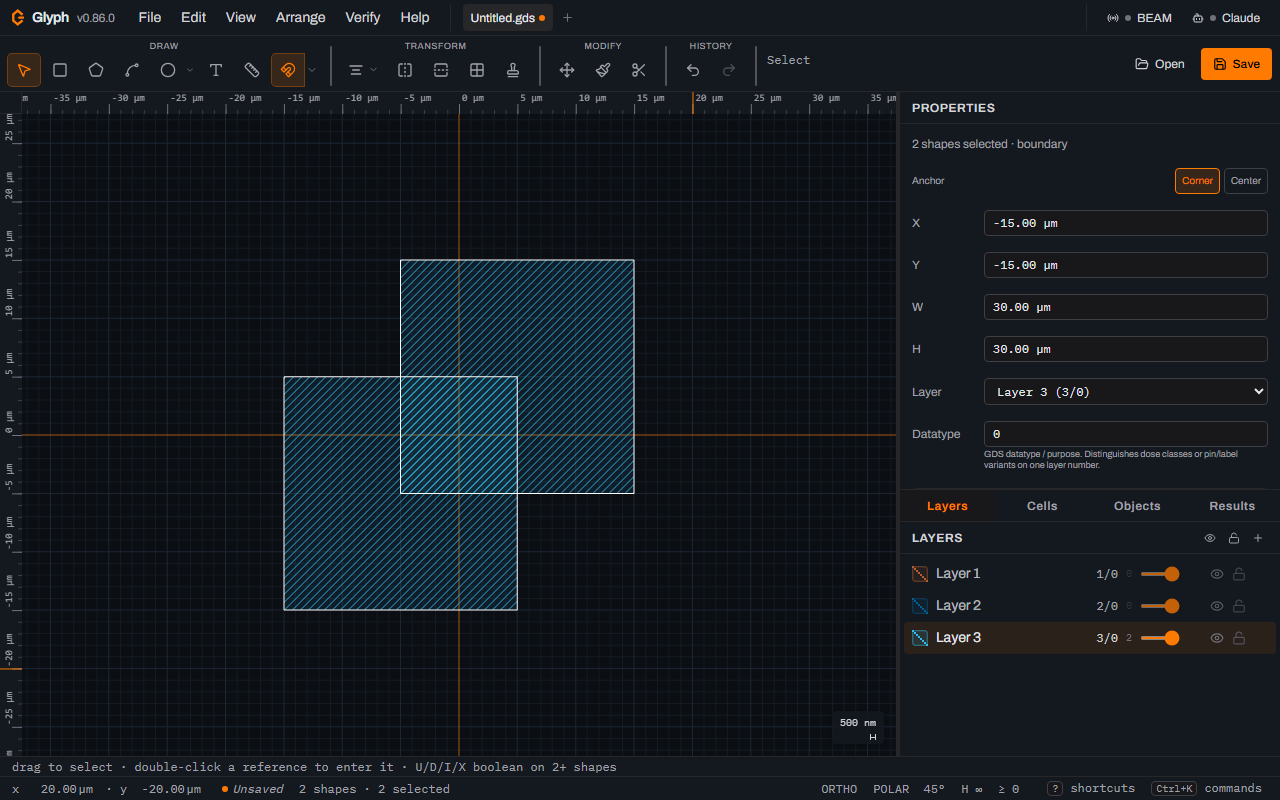
Task: Expand the Circle tool options arrow
Action: pos(190,70)
